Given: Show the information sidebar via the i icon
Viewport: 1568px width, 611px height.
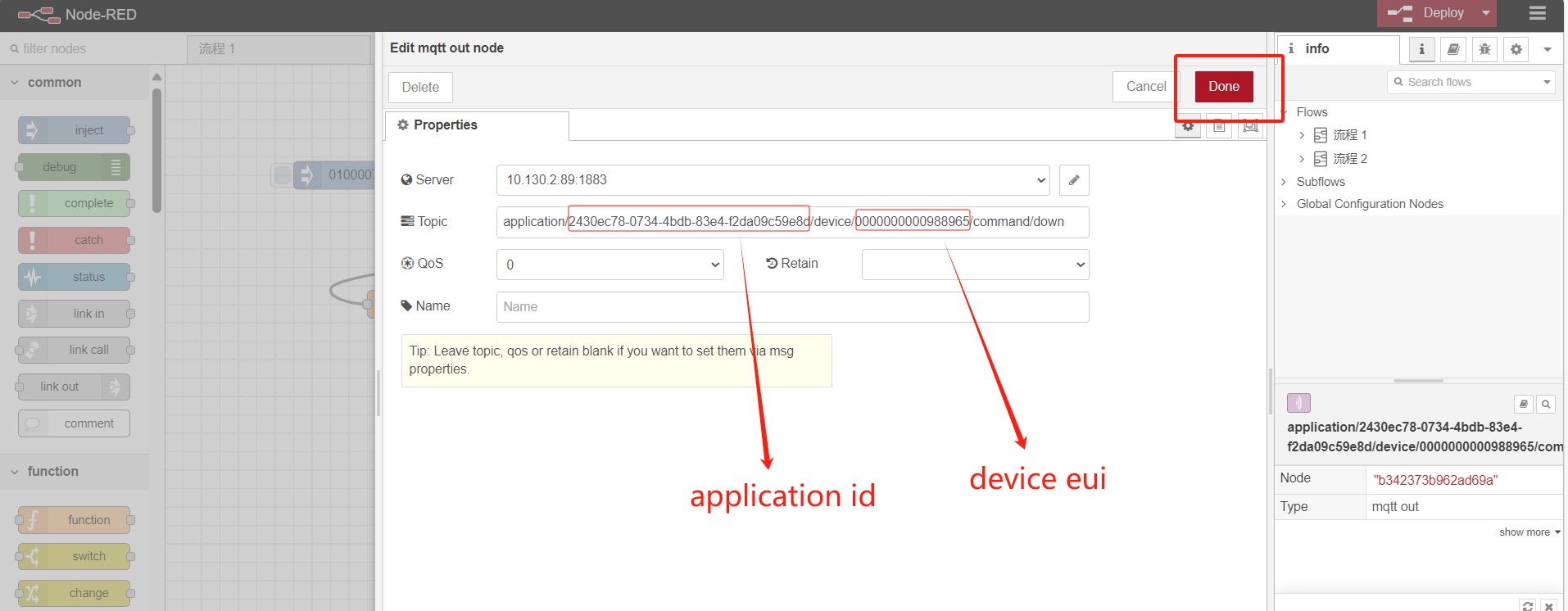Looking at the screenshot, I should tap(1421, 49).
